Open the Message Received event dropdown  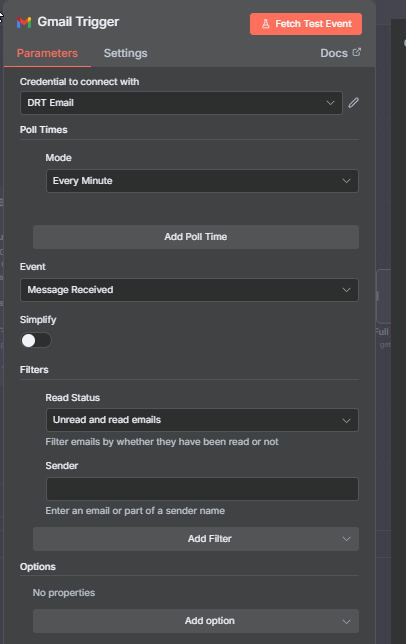(189, 290)
